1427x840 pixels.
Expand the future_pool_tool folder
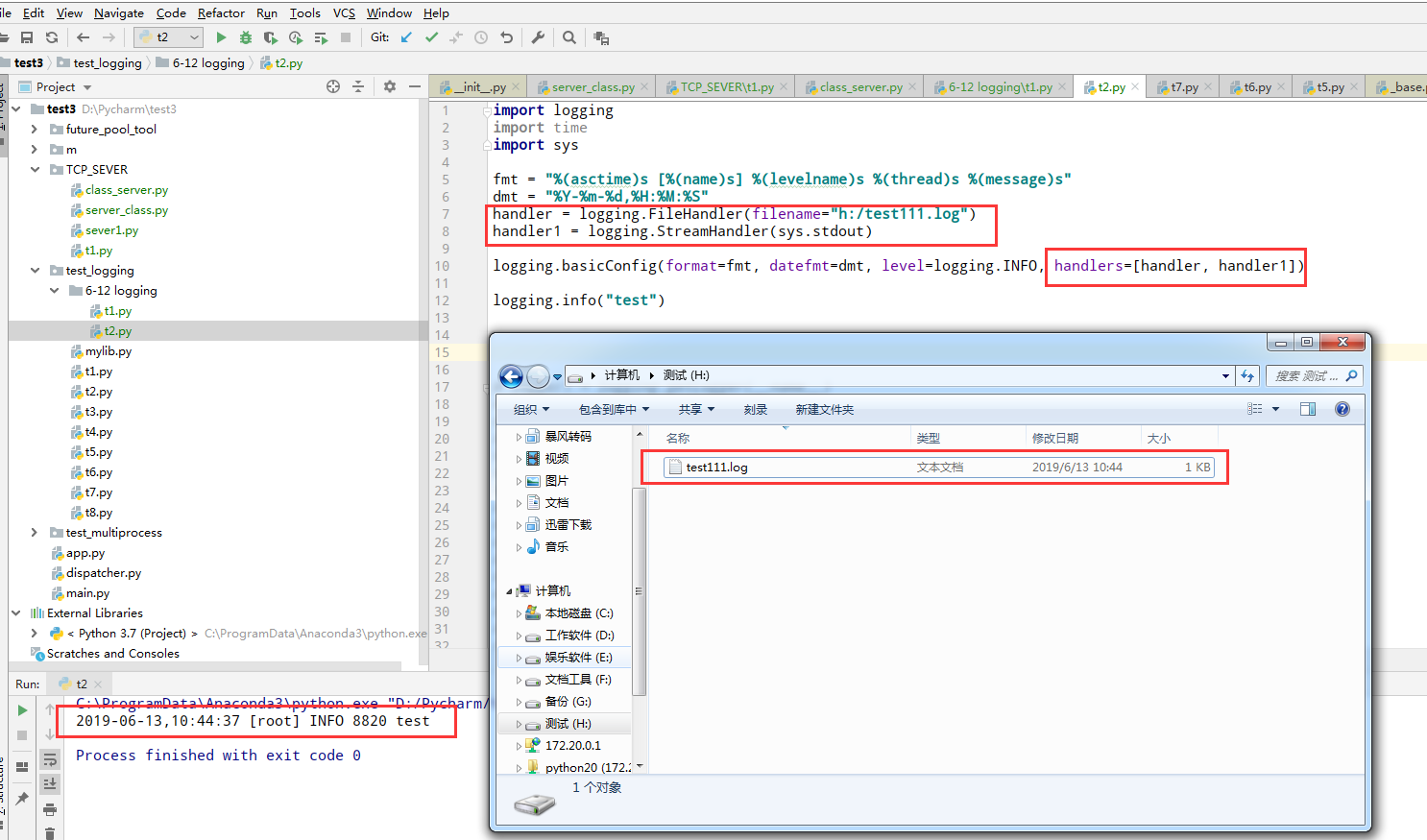[35, 130]
